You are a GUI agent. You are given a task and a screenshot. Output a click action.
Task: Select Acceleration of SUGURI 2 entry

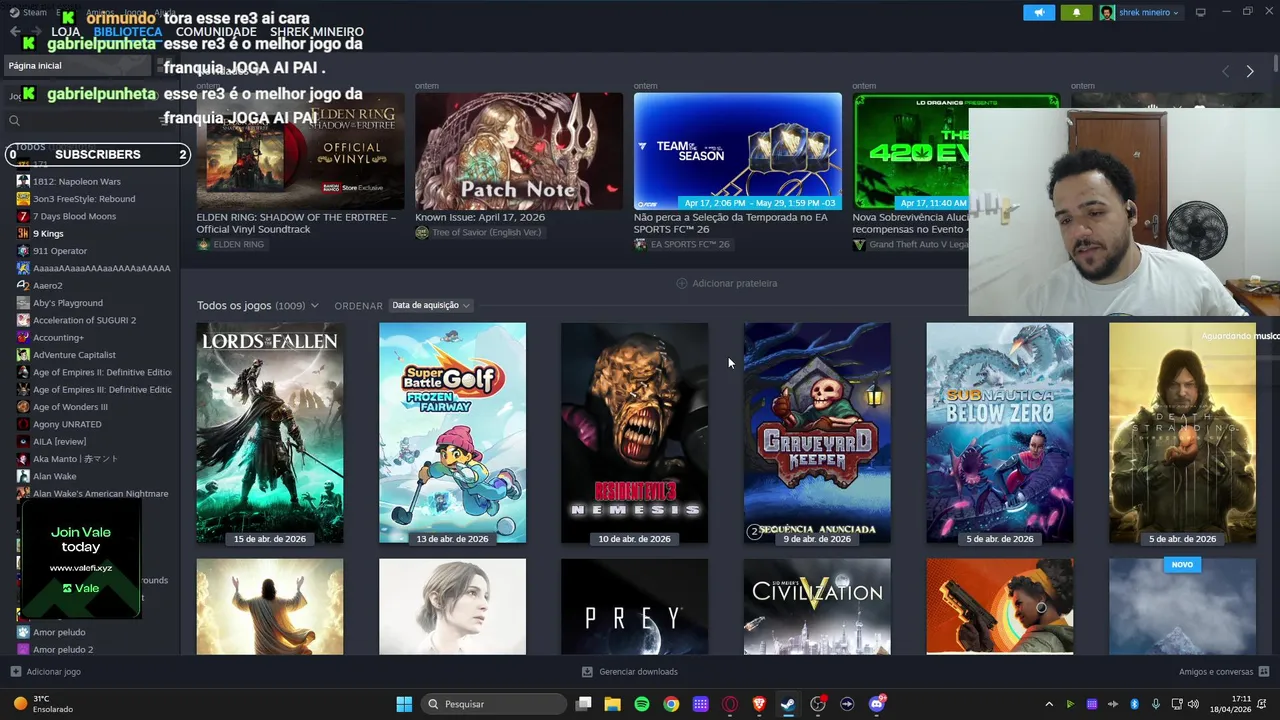pyautogui.click(x=84, y=320)
